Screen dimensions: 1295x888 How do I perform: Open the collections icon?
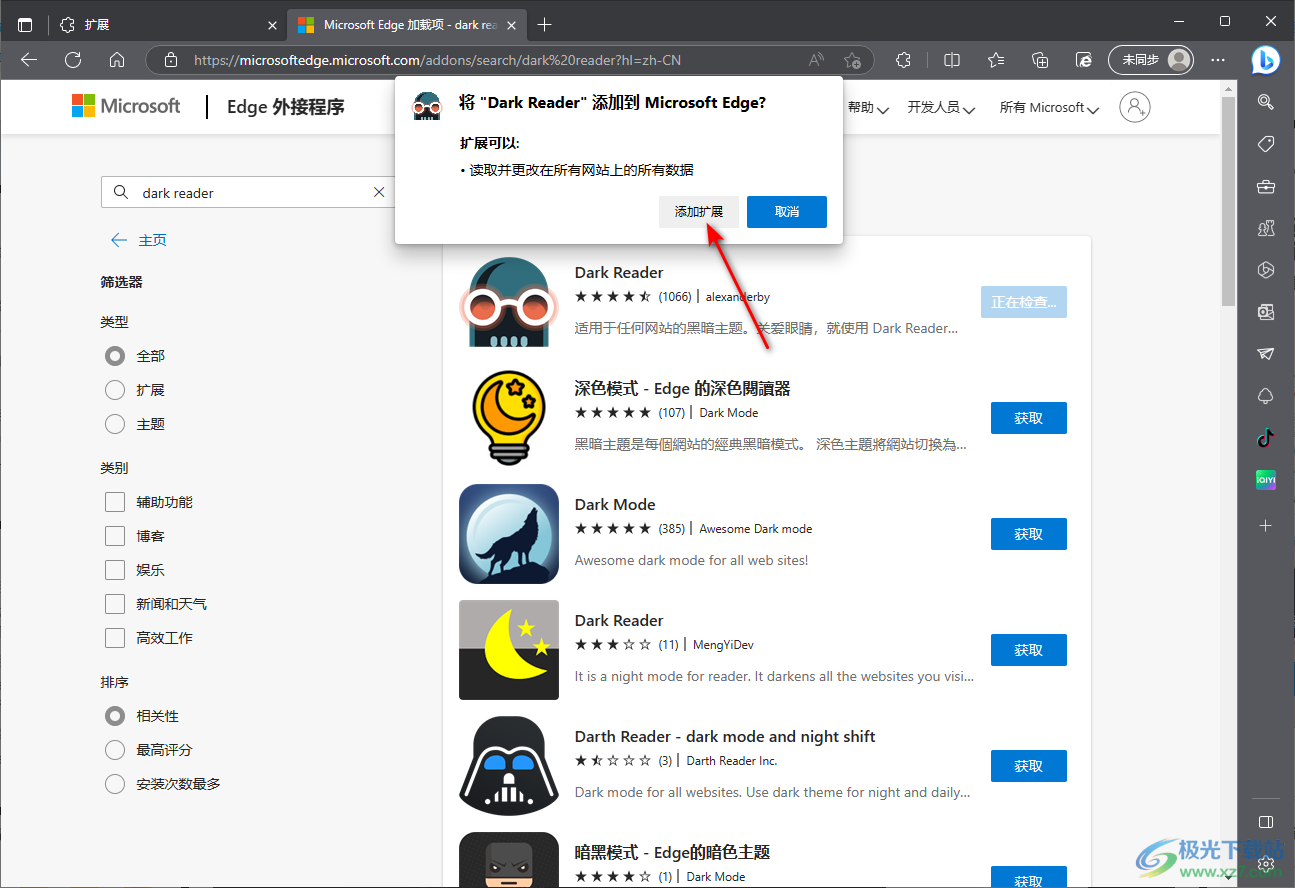[1040, 60]
